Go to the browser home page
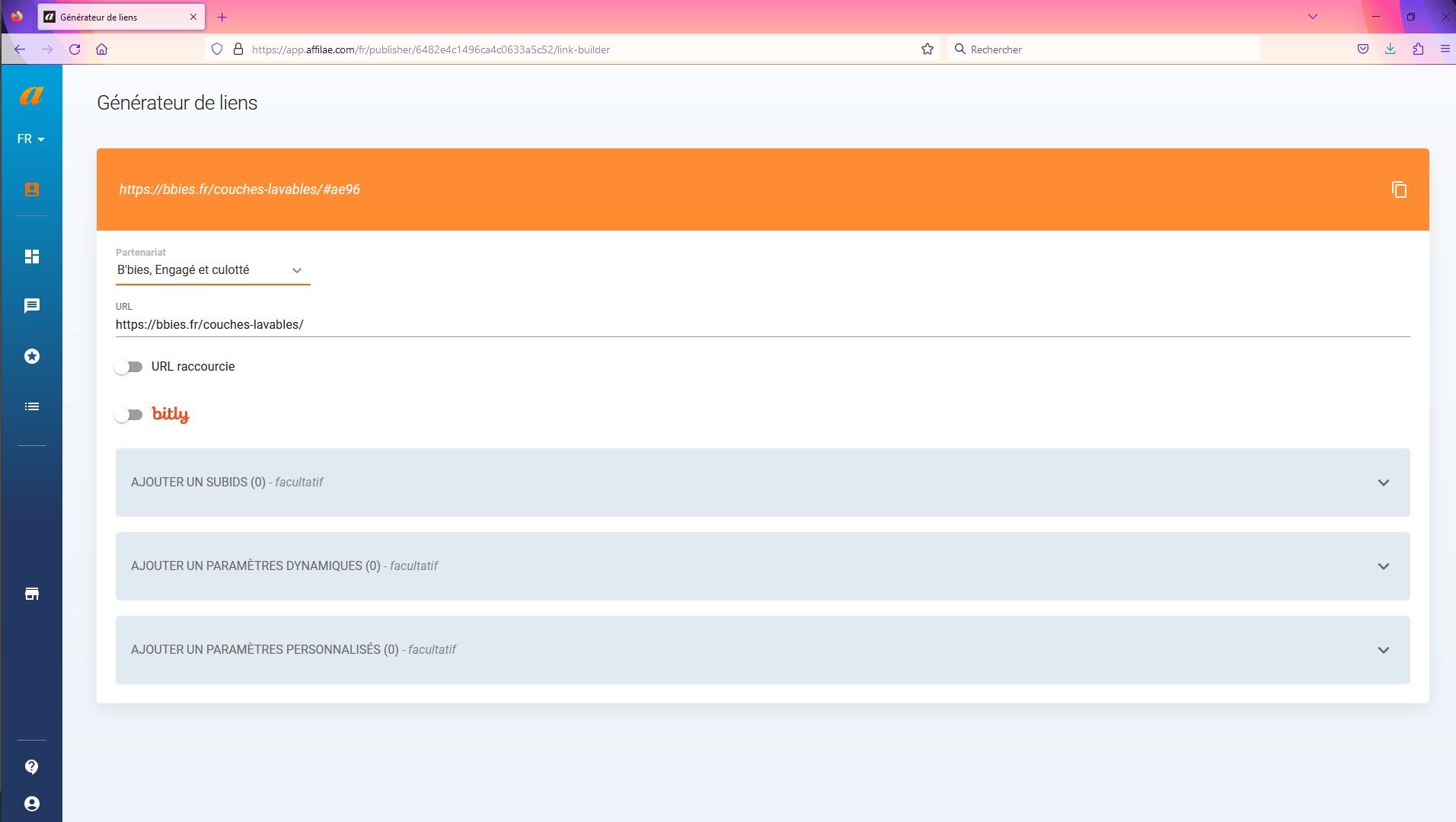Screen dimensions: 1456x822 [x=102, y=49]
